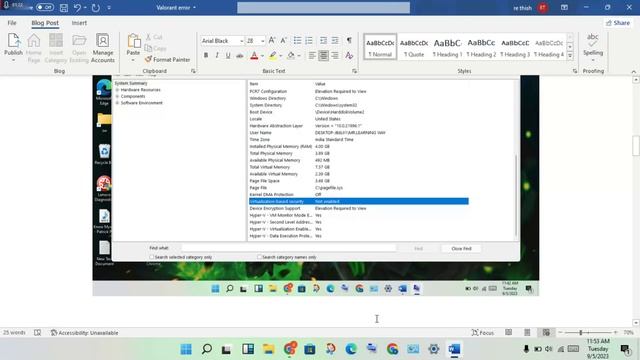Click the Share button
The height and width of the screenshot is (360, 640).
[618, 23]
